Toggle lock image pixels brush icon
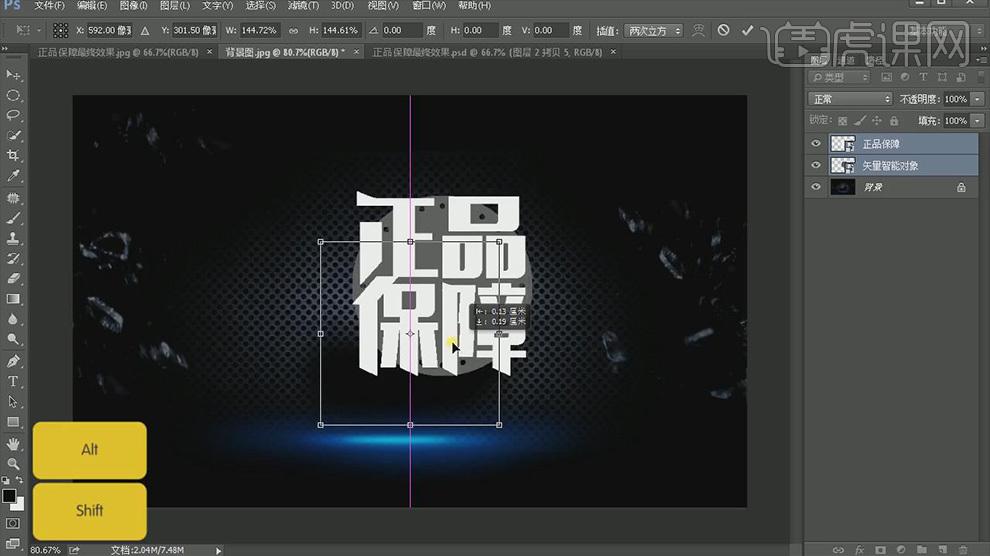Viewport: 990px width, 556px height. click(859, 121)
